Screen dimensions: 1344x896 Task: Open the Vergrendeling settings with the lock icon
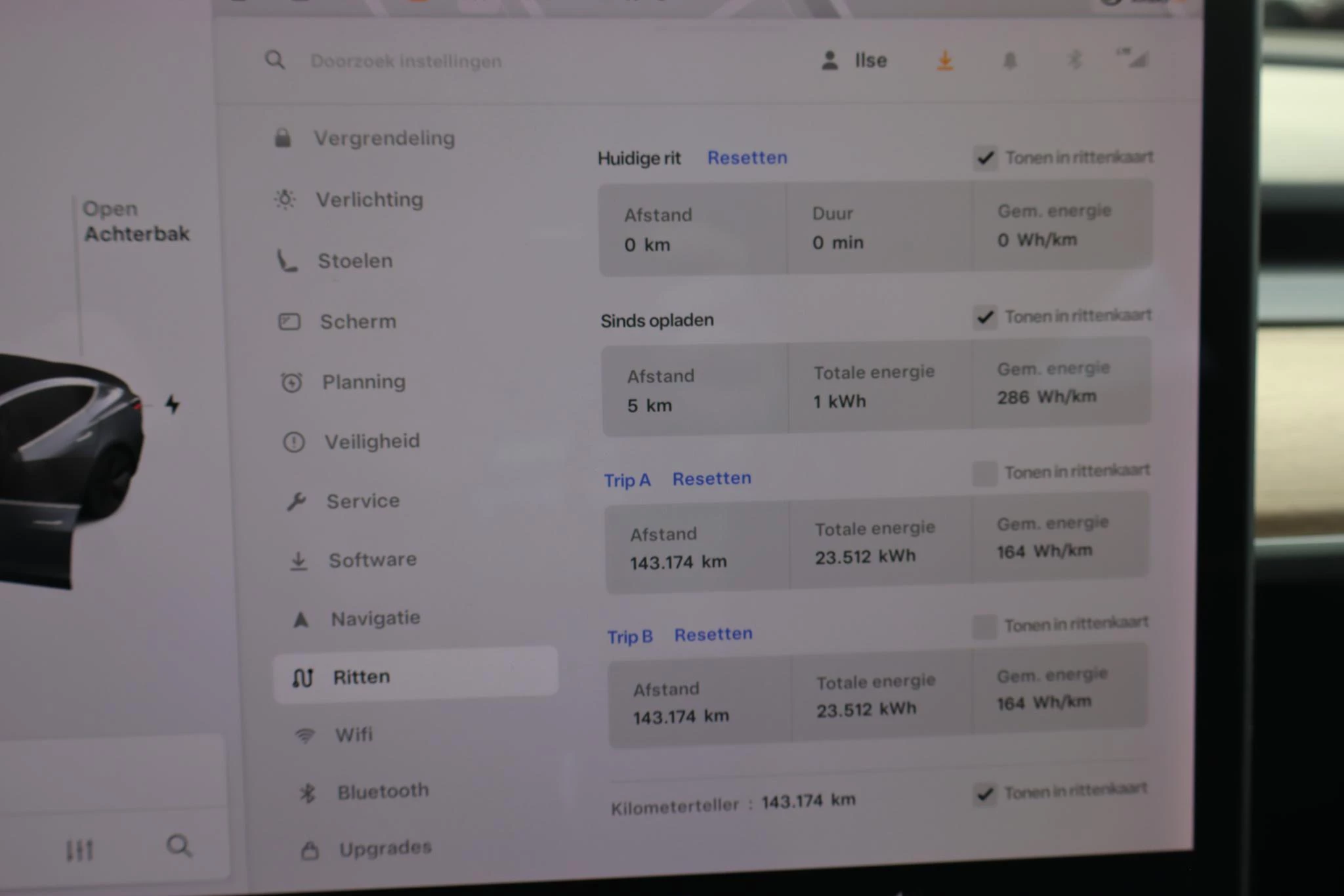coord(285,137)
